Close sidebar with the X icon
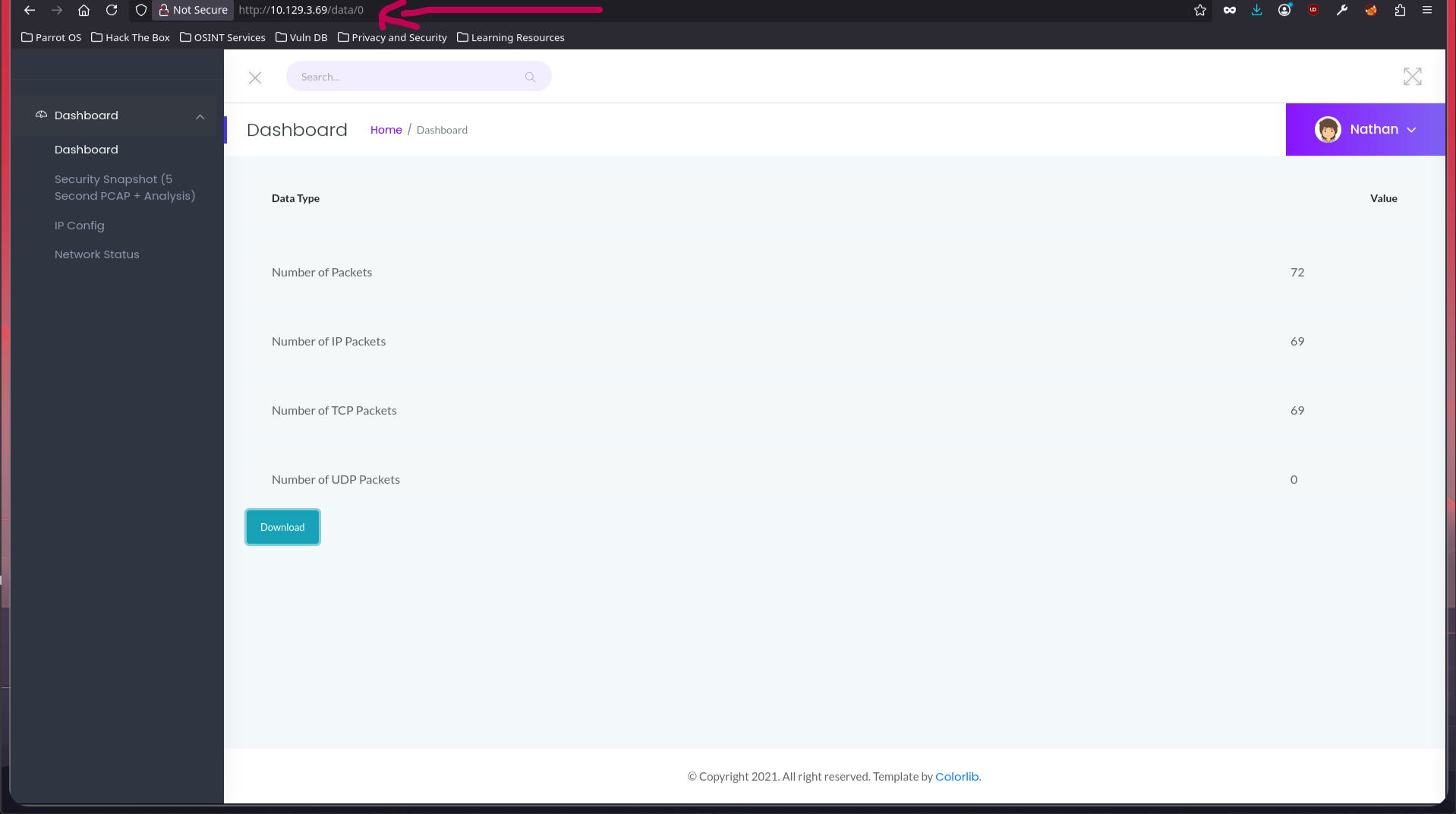This screenshot has height=814, width=1456. tap(255, 77)
